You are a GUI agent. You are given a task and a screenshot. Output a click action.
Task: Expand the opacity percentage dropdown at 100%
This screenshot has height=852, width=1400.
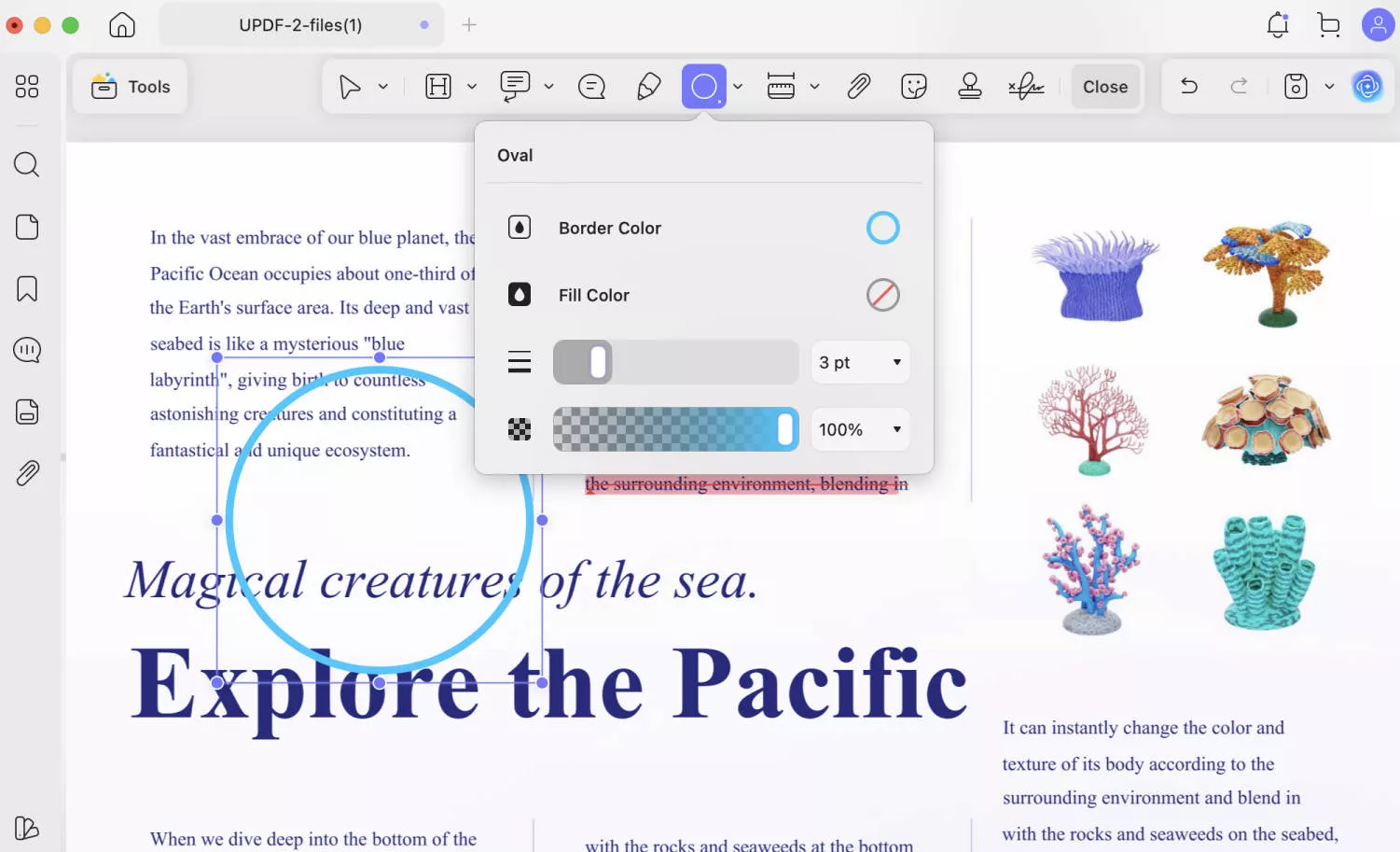point(859,429)
